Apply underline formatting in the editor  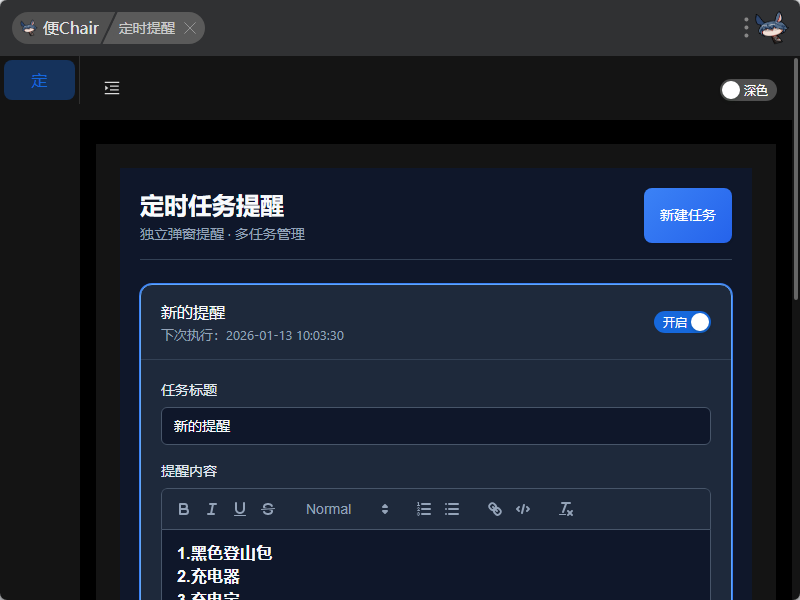[x=240, y=509]
